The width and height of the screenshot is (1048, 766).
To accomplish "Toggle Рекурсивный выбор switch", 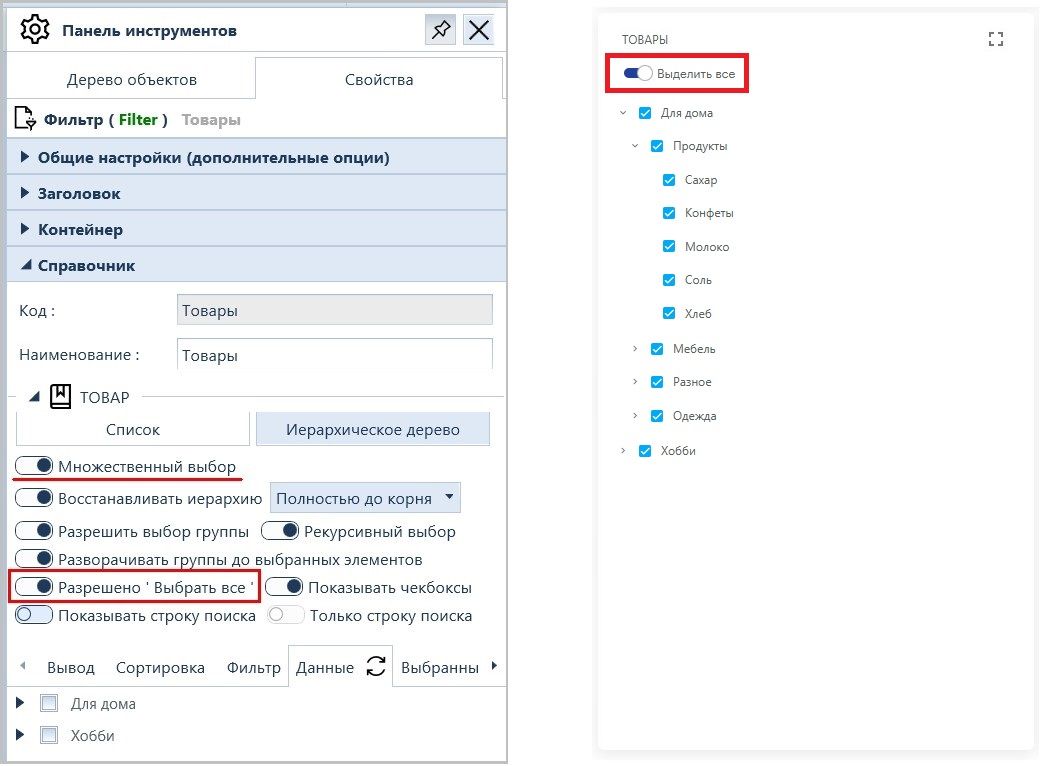I will point(280,531).
